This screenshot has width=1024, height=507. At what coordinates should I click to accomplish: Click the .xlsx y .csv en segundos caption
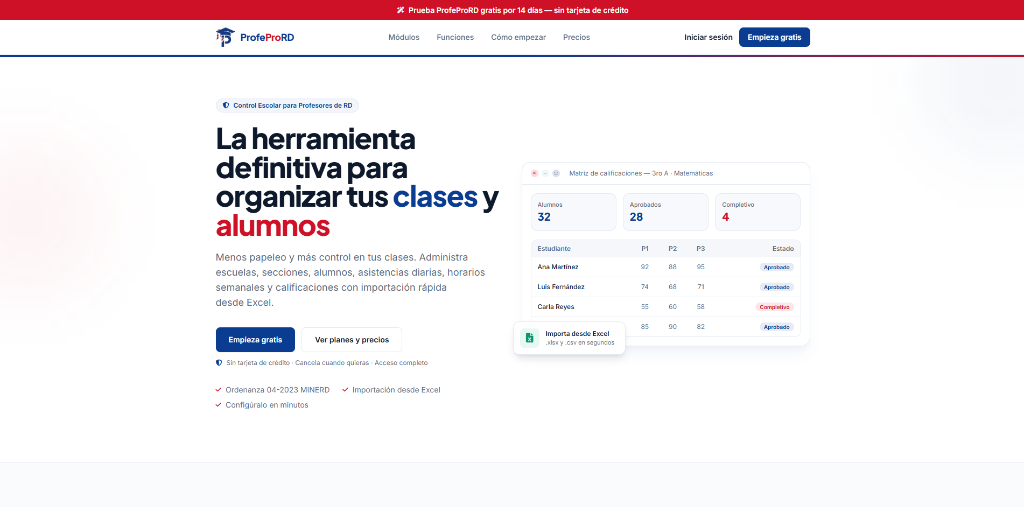[x=579, y=342]
